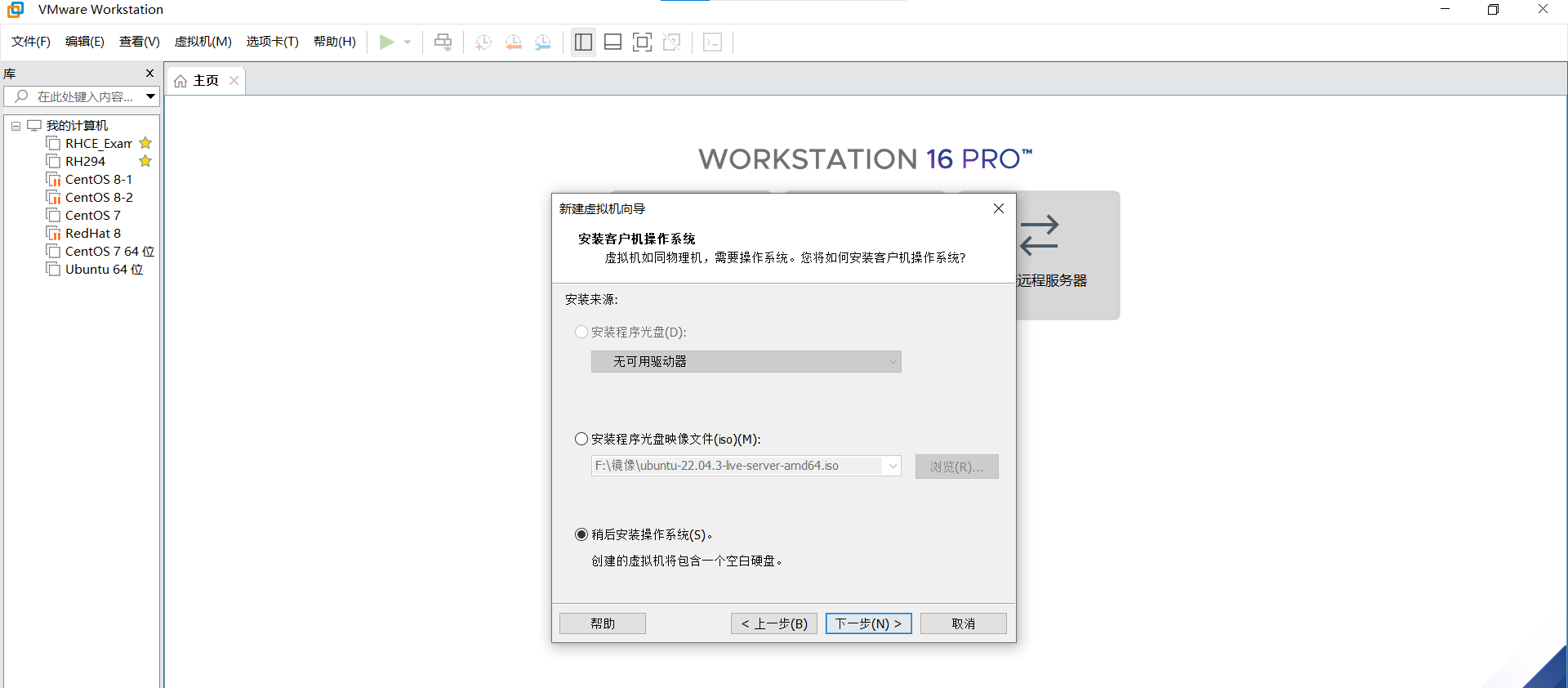Toggle the thumbnail bar view icon
The height and width of the screenshot is (688, 1568).
tap(612, 42)
